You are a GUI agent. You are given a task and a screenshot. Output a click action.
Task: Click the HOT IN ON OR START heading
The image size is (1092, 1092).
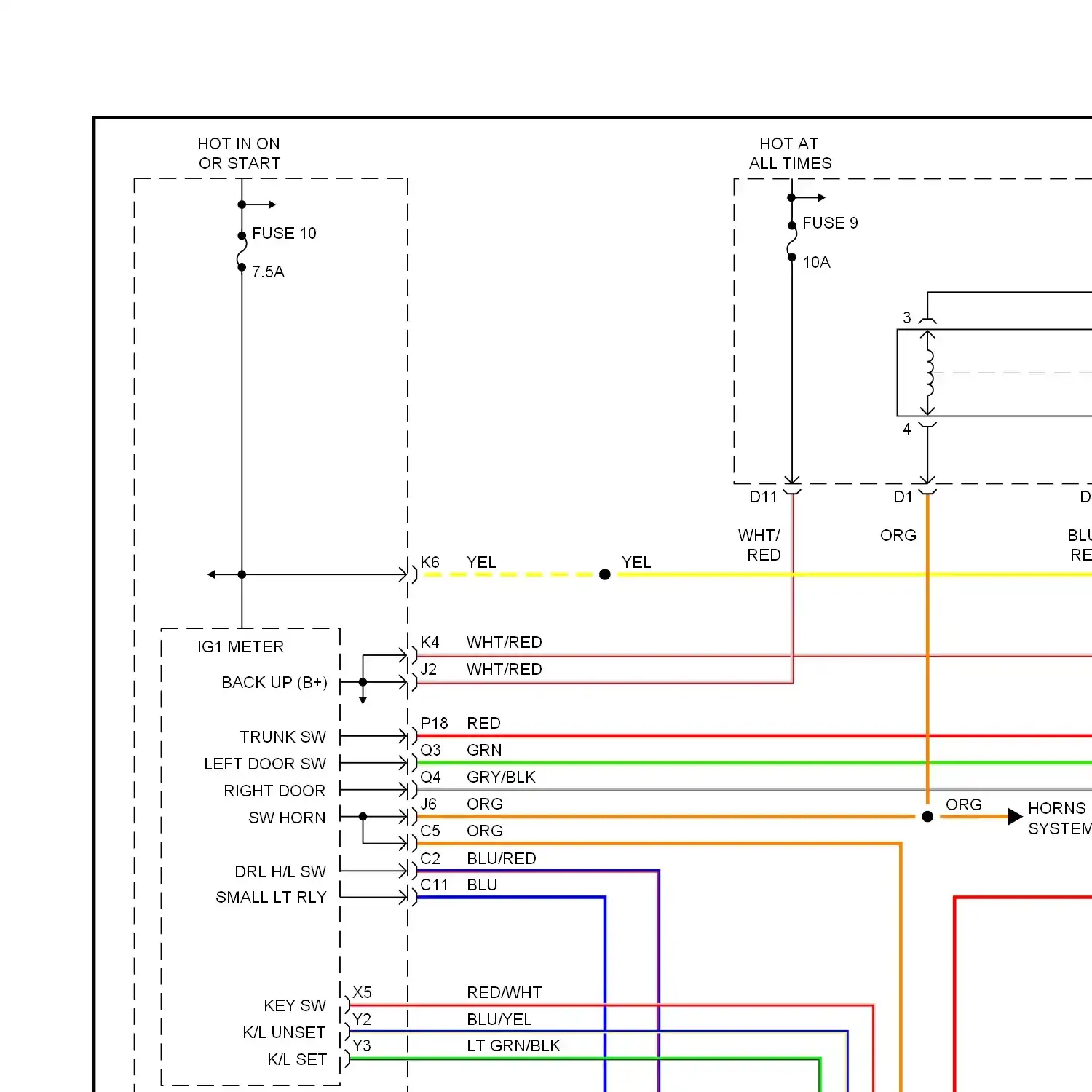pos(239,154)
